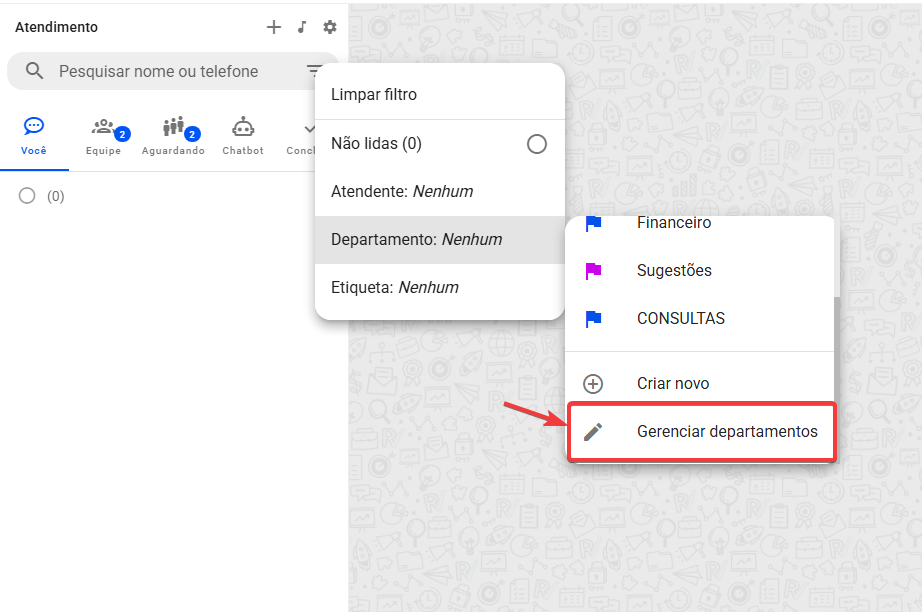Click the magenta flag beside Sugestões

point(593,270)
